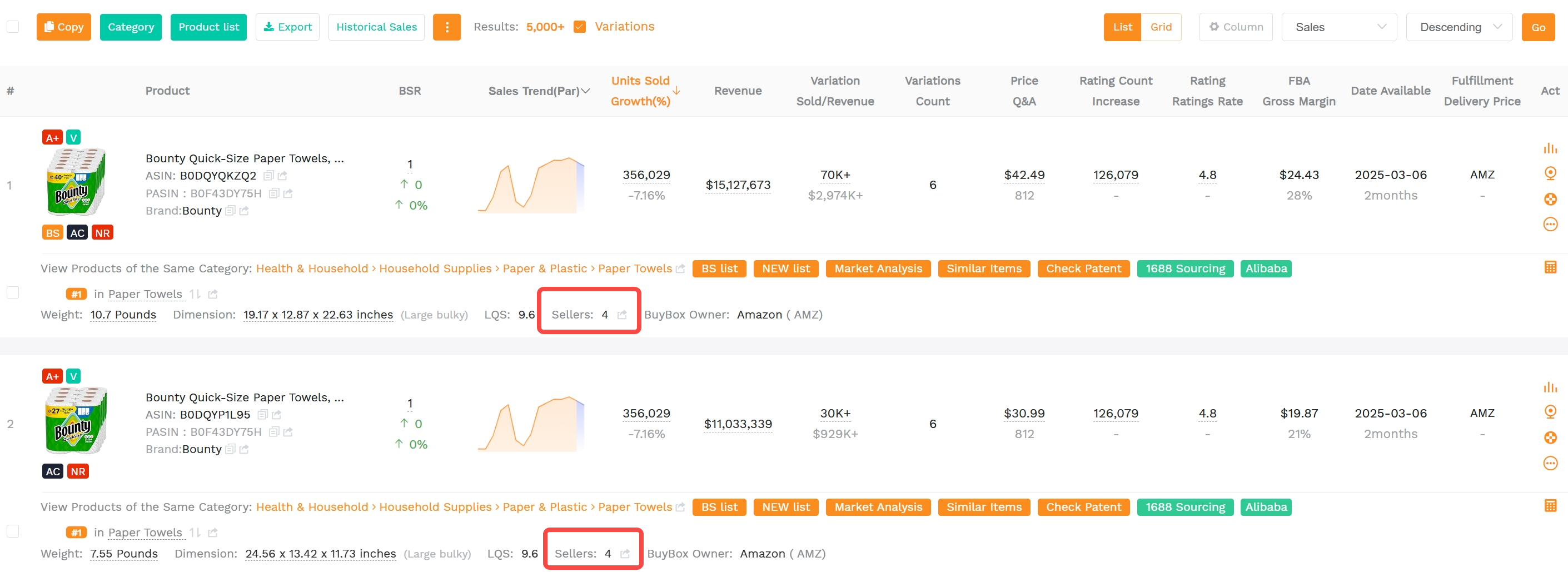Open bar chart icon for product 2
This screenshot has width=1568, height=572.
[1550, 387]
